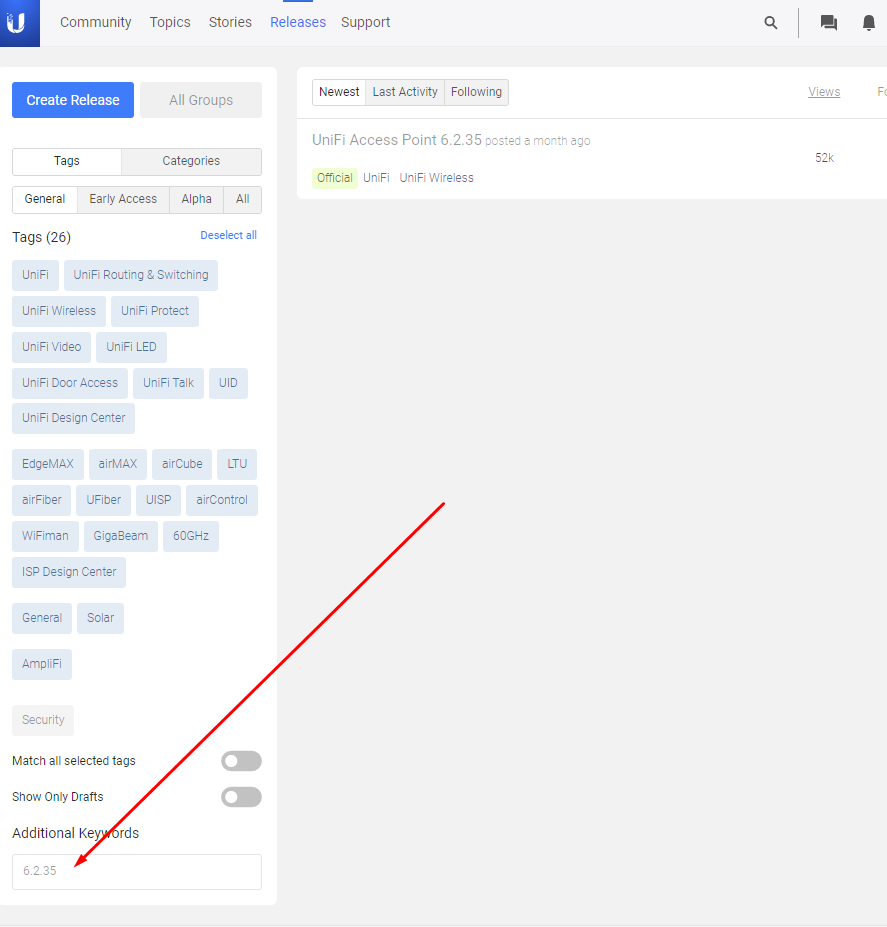The width and height of the screenshot is (887, 927).
Task: Open the Releases menu item
Action: pos(298,22)
